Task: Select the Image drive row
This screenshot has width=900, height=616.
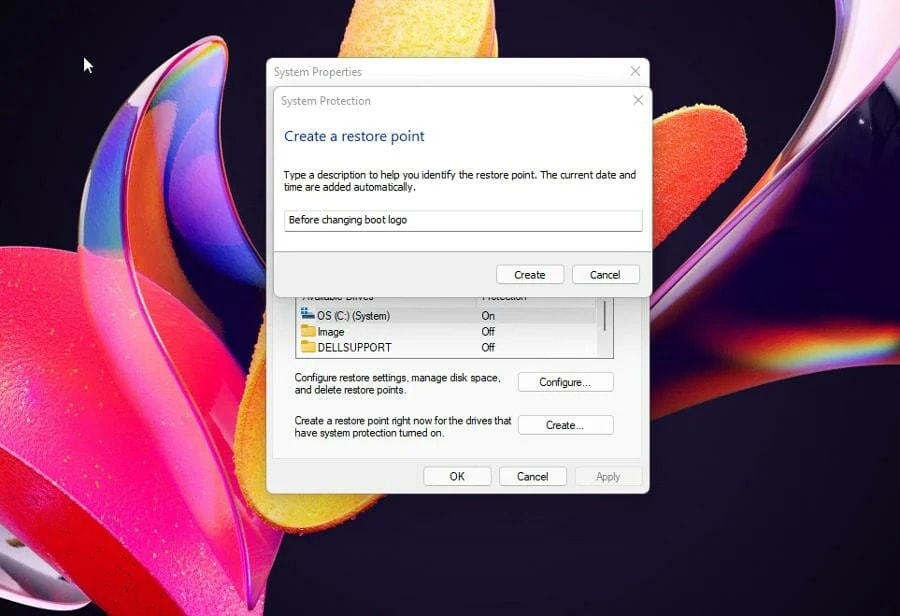Action: pos(447,331)
